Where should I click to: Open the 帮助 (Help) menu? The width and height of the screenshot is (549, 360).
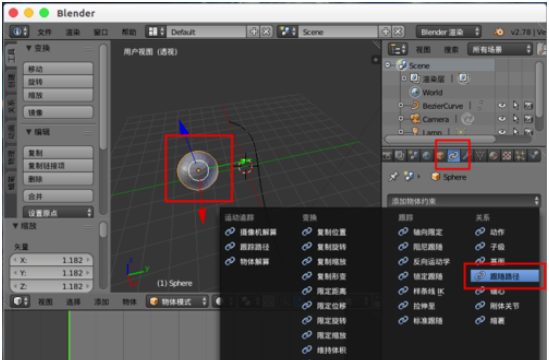(128, 32)
